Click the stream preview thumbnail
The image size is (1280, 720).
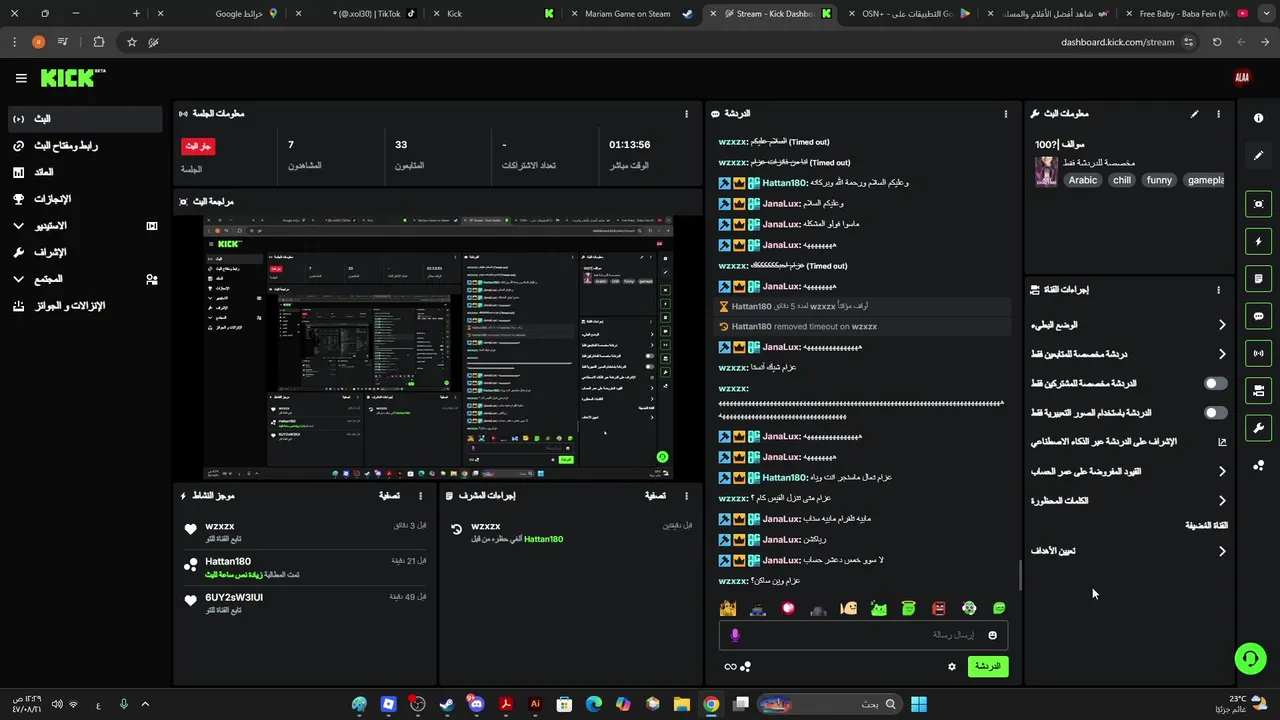pos(438,347)
